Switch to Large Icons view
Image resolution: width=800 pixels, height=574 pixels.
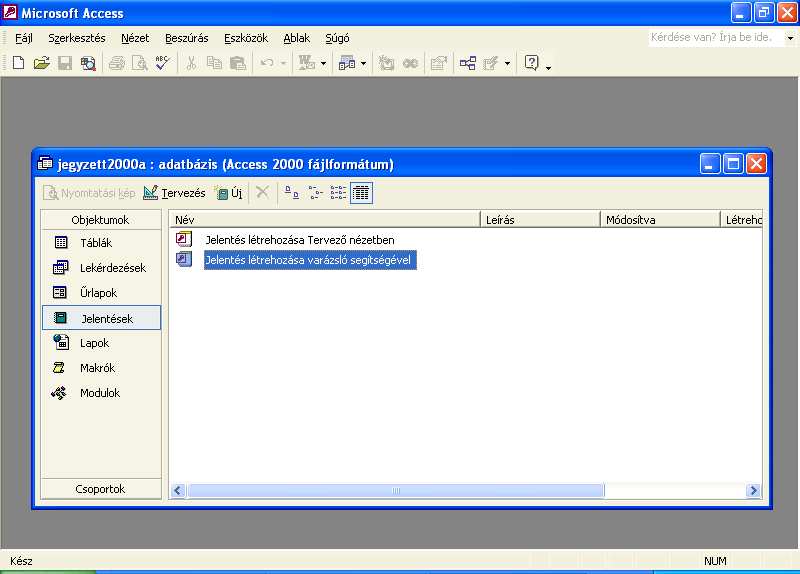click(292, 192)
